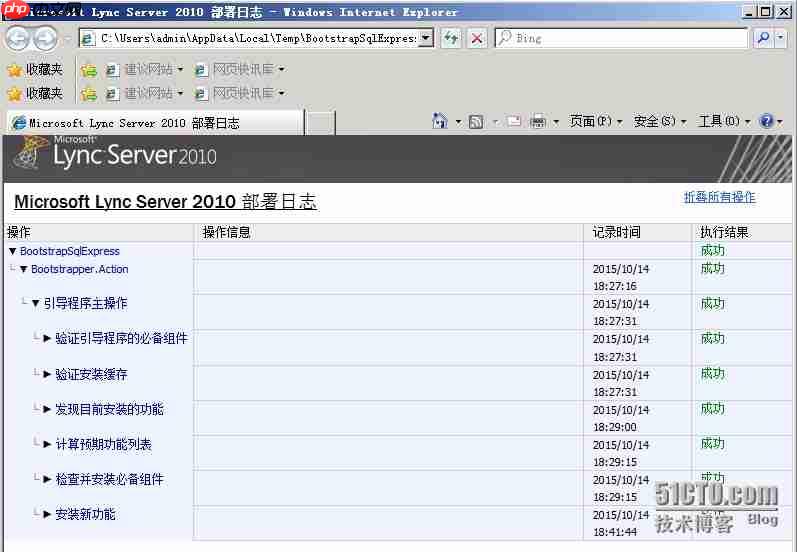Open the 页面(P) menu

click(595, 121)
